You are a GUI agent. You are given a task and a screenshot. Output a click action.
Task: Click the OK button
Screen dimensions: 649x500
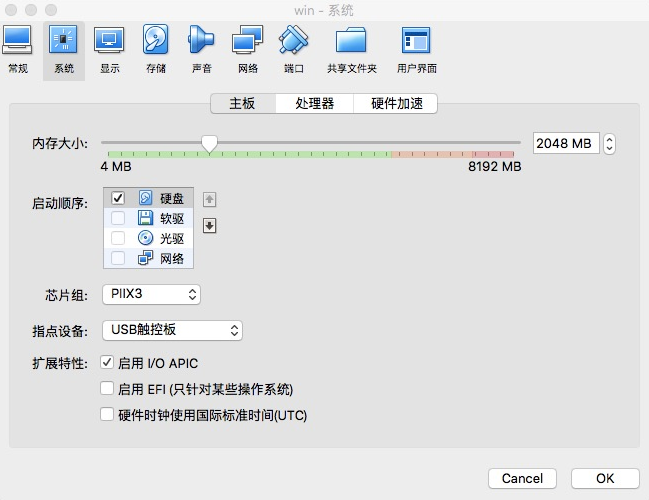(605, 478)
